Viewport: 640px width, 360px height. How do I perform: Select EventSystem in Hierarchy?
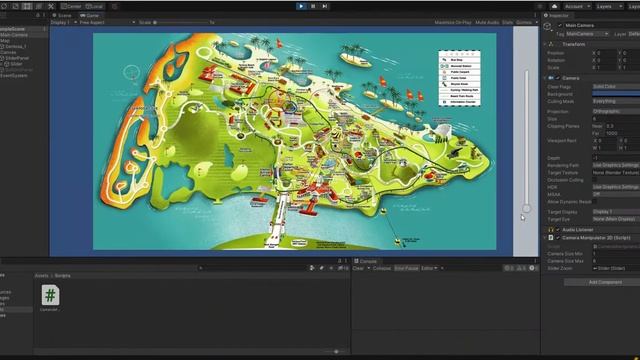coord(14,76)
